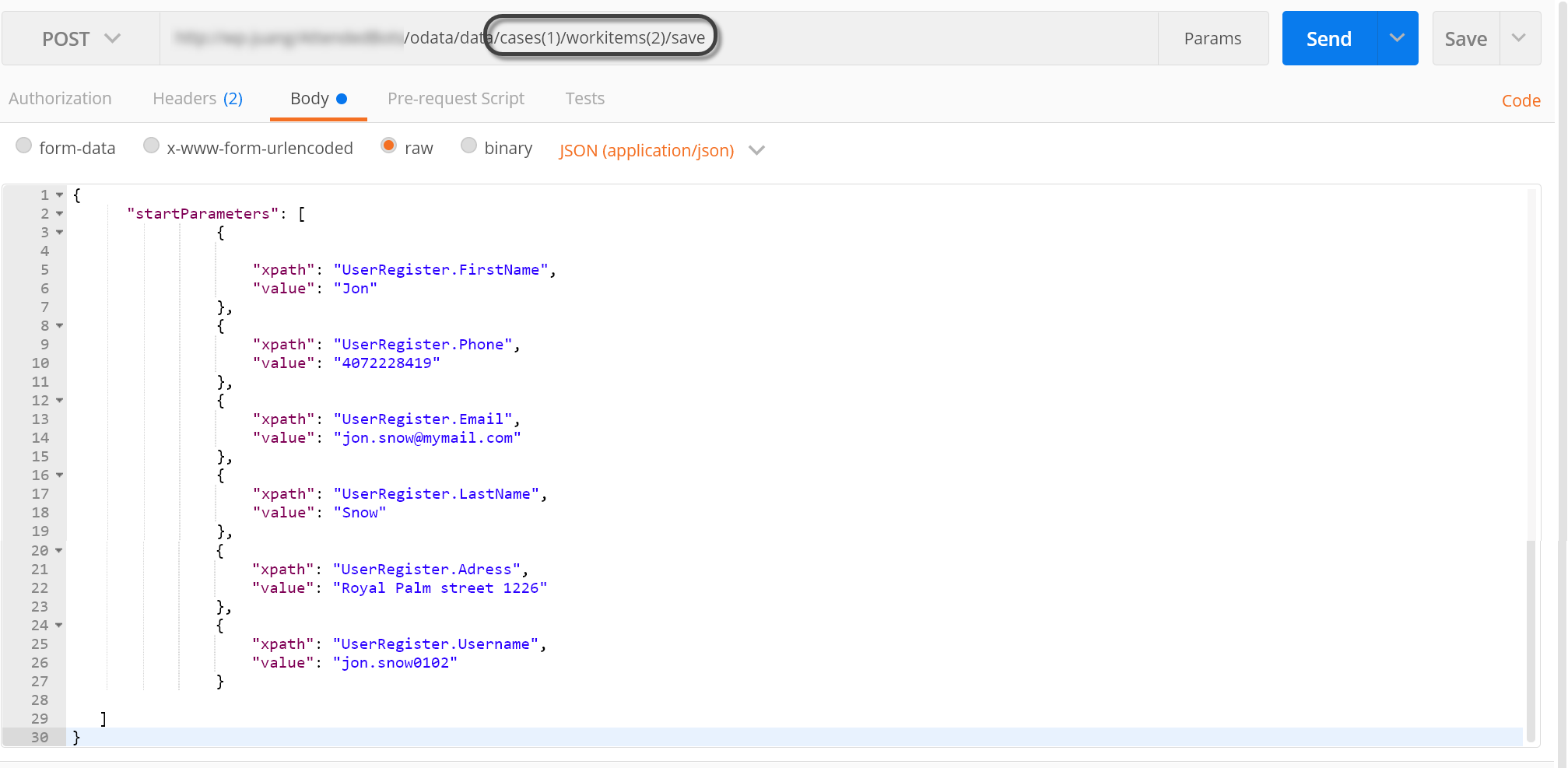The image size is (1568, 768).
Task: Click the closing bracket on line 29
Action: (103, 718)
